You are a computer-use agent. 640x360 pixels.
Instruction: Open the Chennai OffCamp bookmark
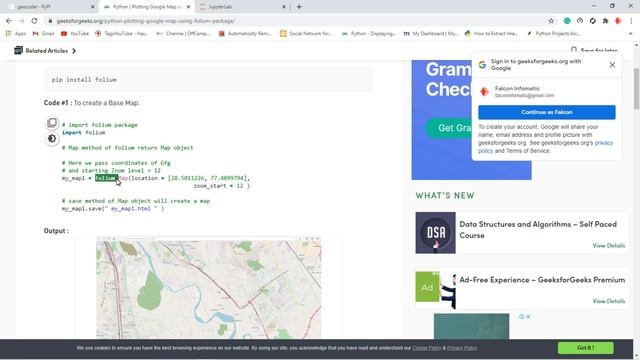[183, 33]
